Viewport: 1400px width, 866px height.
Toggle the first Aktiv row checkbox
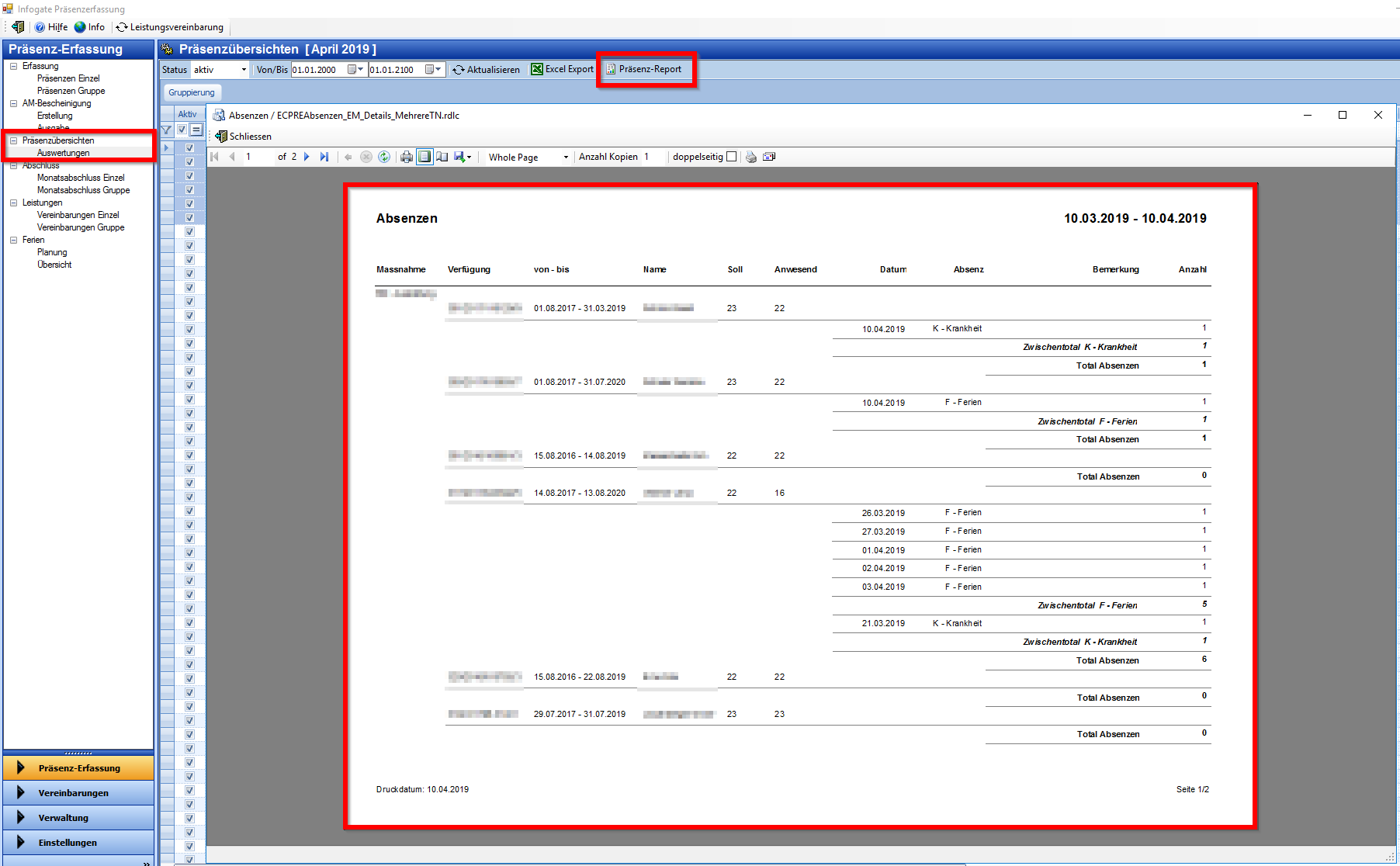pyautogui.click(x=189, y=148)
